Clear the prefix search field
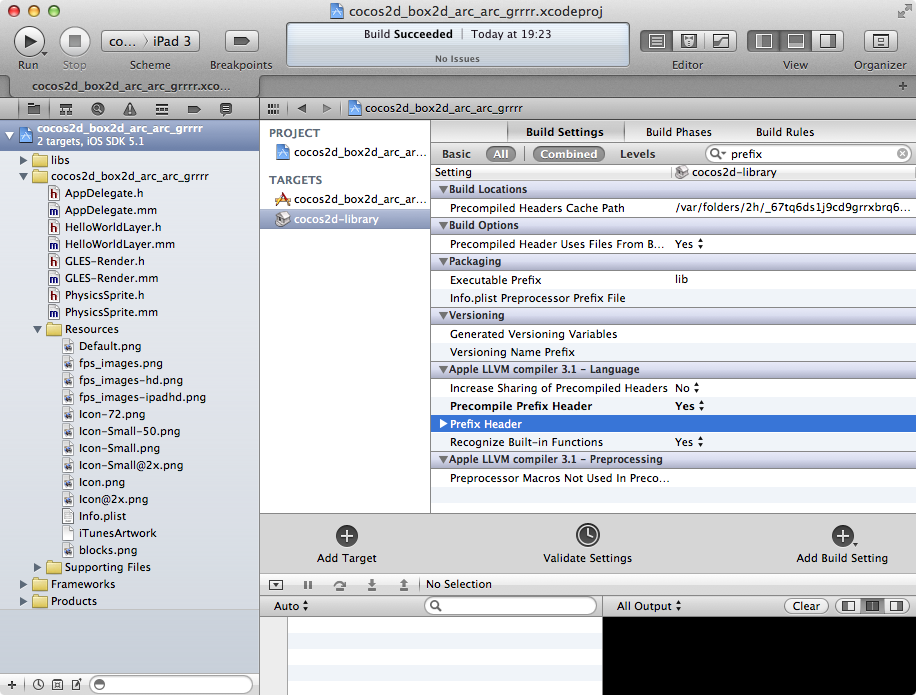 pos(902,154)
